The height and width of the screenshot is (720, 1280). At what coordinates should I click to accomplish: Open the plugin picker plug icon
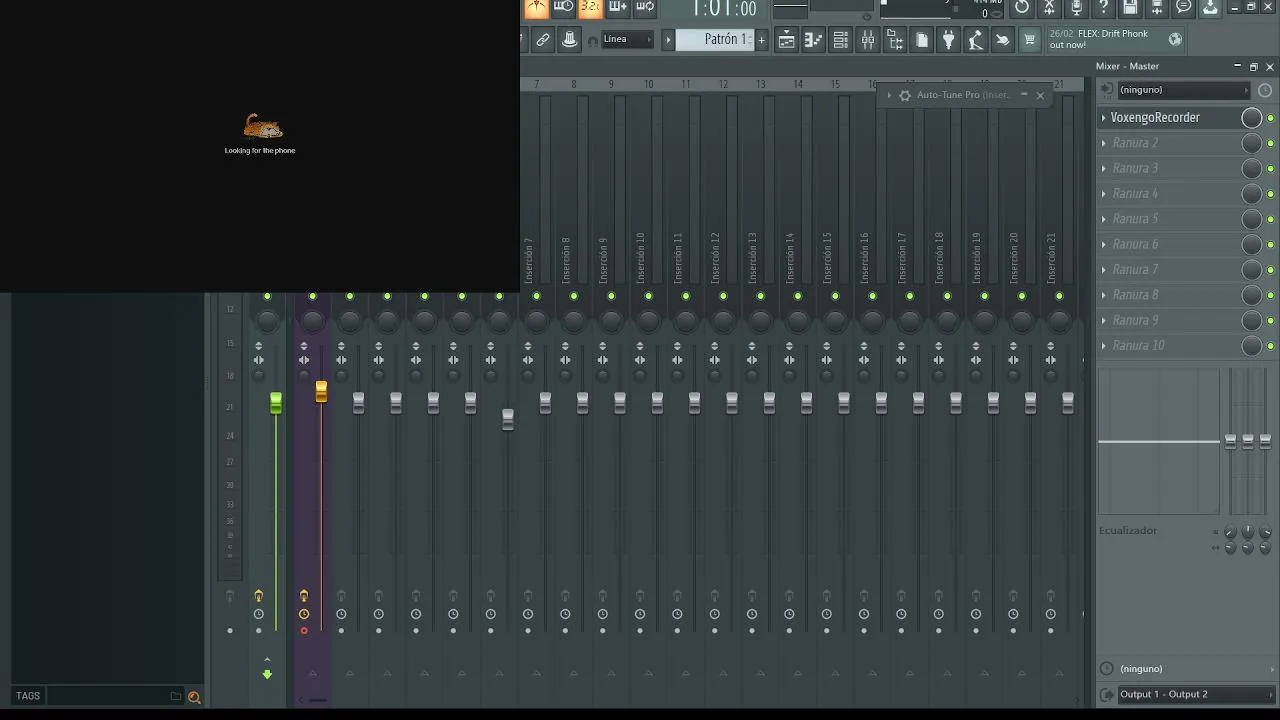tap(948, 40)
